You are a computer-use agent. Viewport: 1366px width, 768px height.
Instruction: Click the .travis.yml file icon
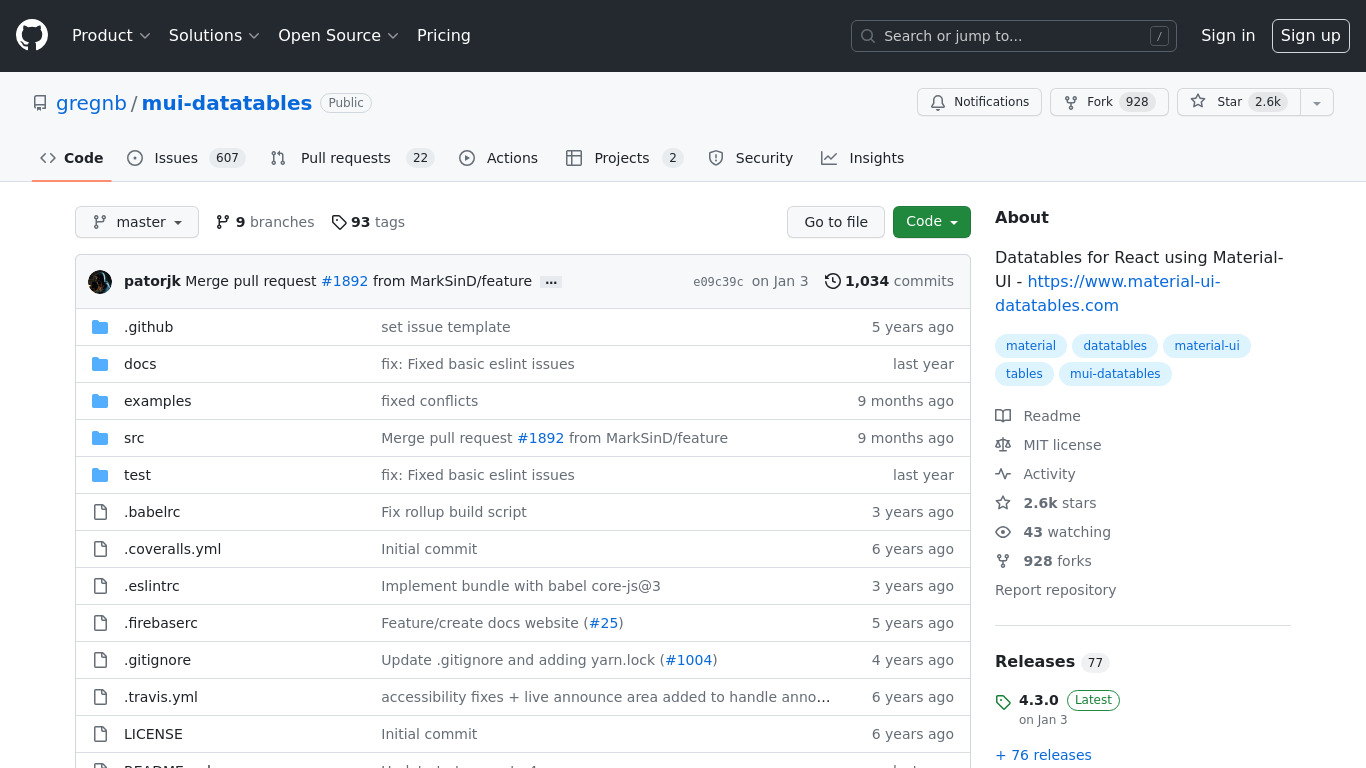[100, 697]
